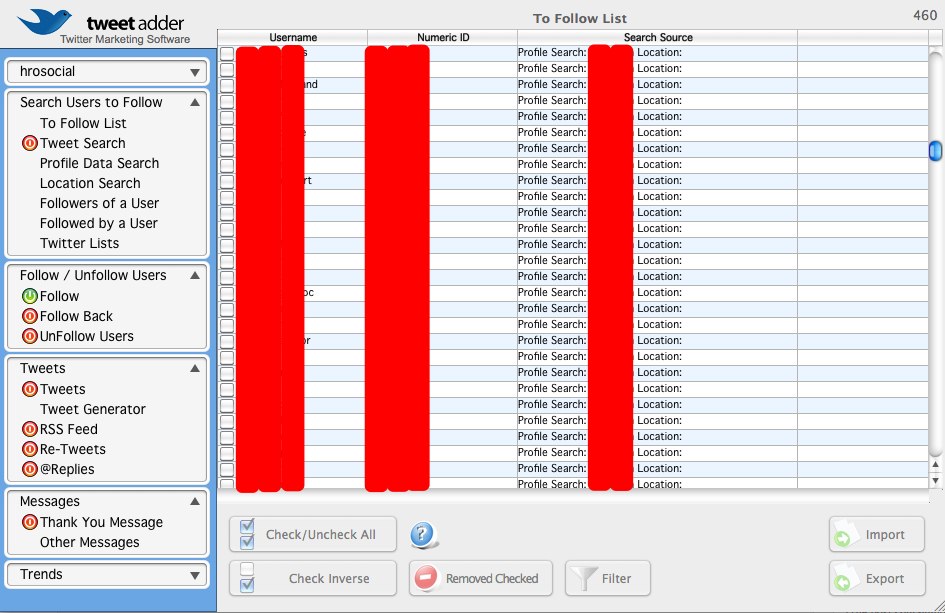This screenshot has width=945, height=613.
Task: Open Twitter Lists
Action: click(80, 243)
